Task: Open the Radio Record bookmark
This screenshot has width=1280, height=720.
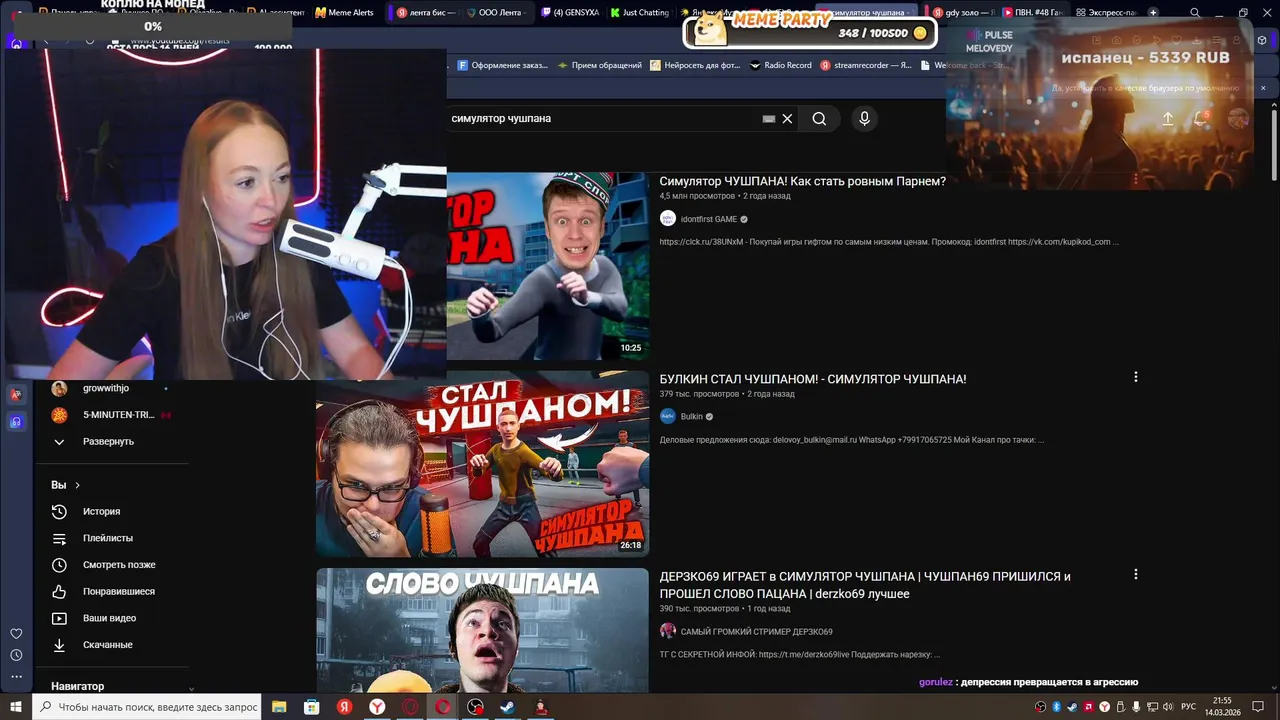Action: [781, 65]
